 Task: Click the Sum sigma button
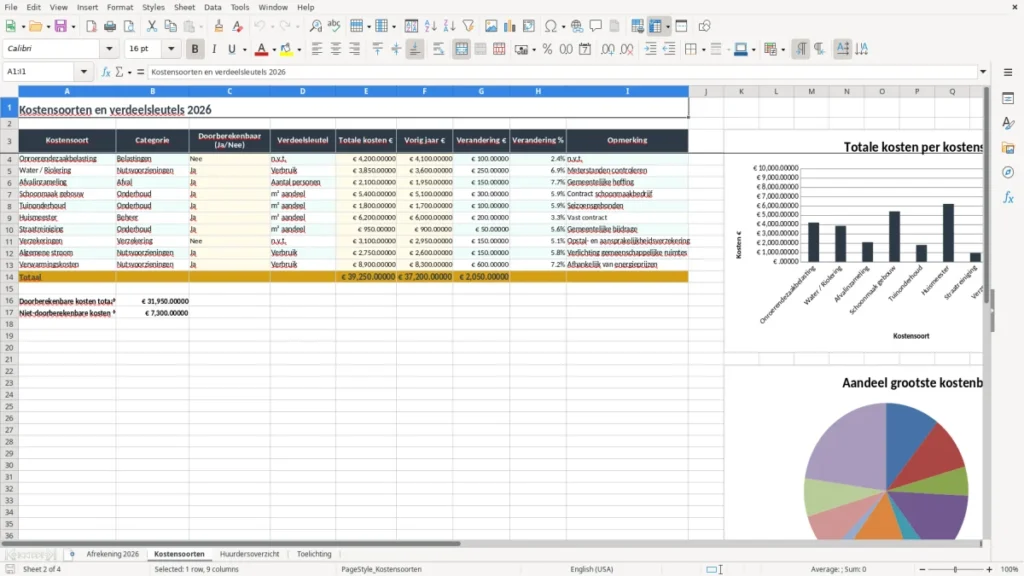coord(119,72)
